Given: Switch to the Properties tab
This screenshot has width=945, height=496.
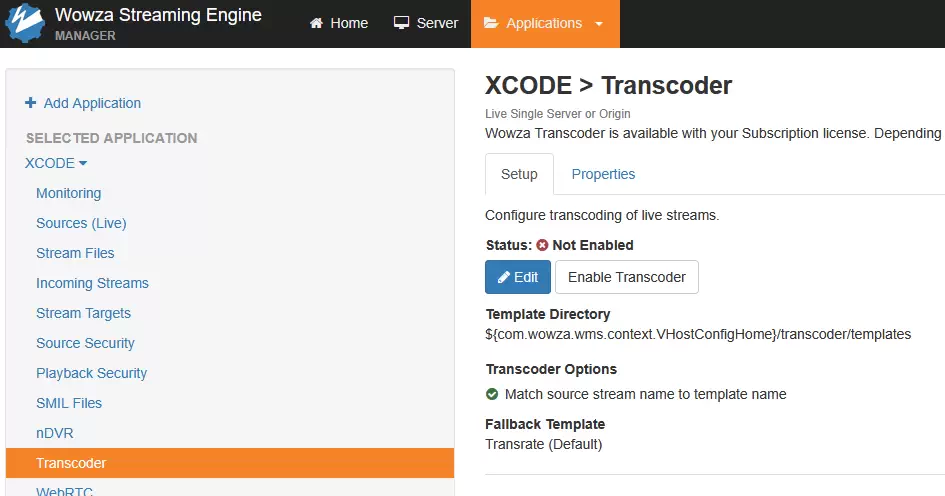Looking at the screenshot, I should point(603,174).
